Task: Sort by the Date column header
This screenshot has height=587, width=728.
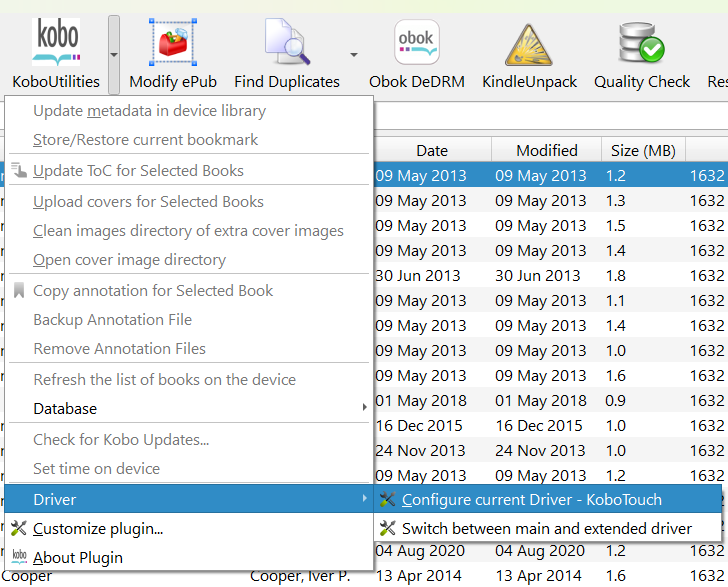Action: (432, 150)
